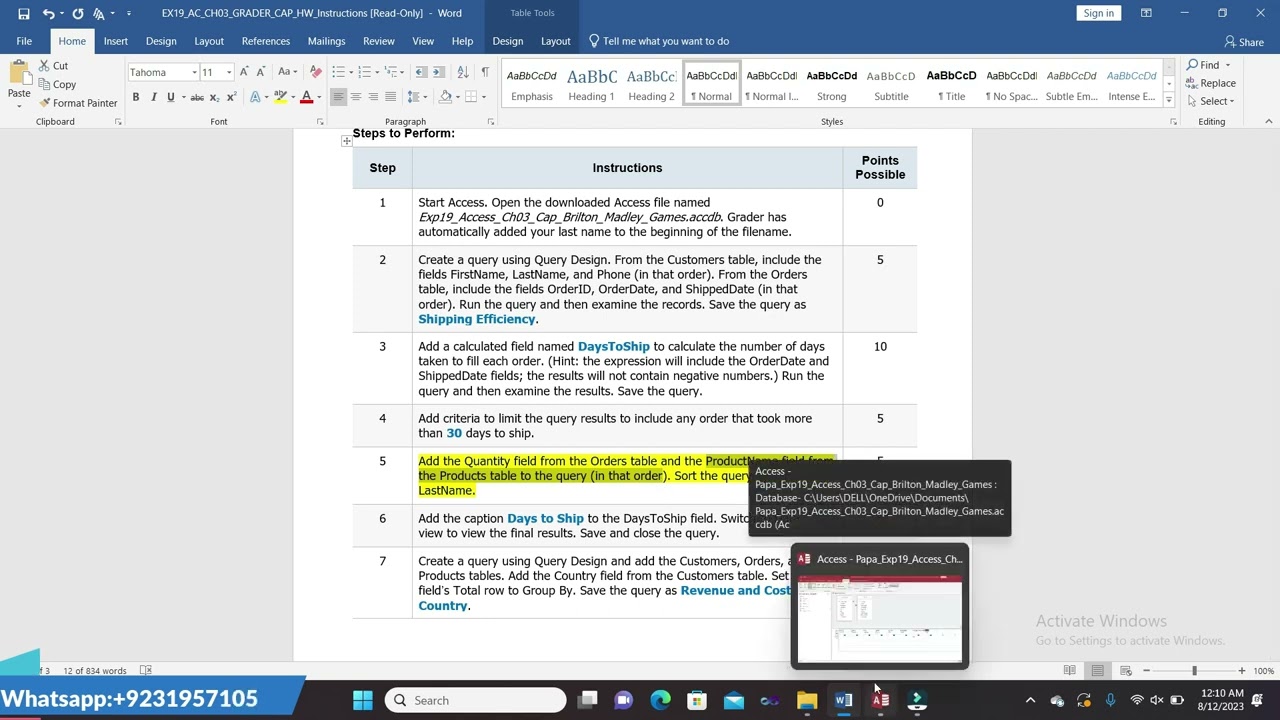
Task: Open Microsoft Edge from the taskbar
Action: tap(660, 700)
